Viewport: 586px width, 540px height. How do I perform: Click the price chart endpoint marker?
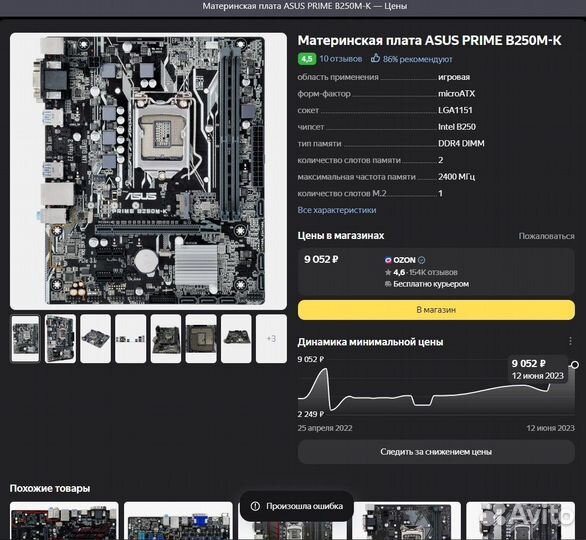coord(575,365)
